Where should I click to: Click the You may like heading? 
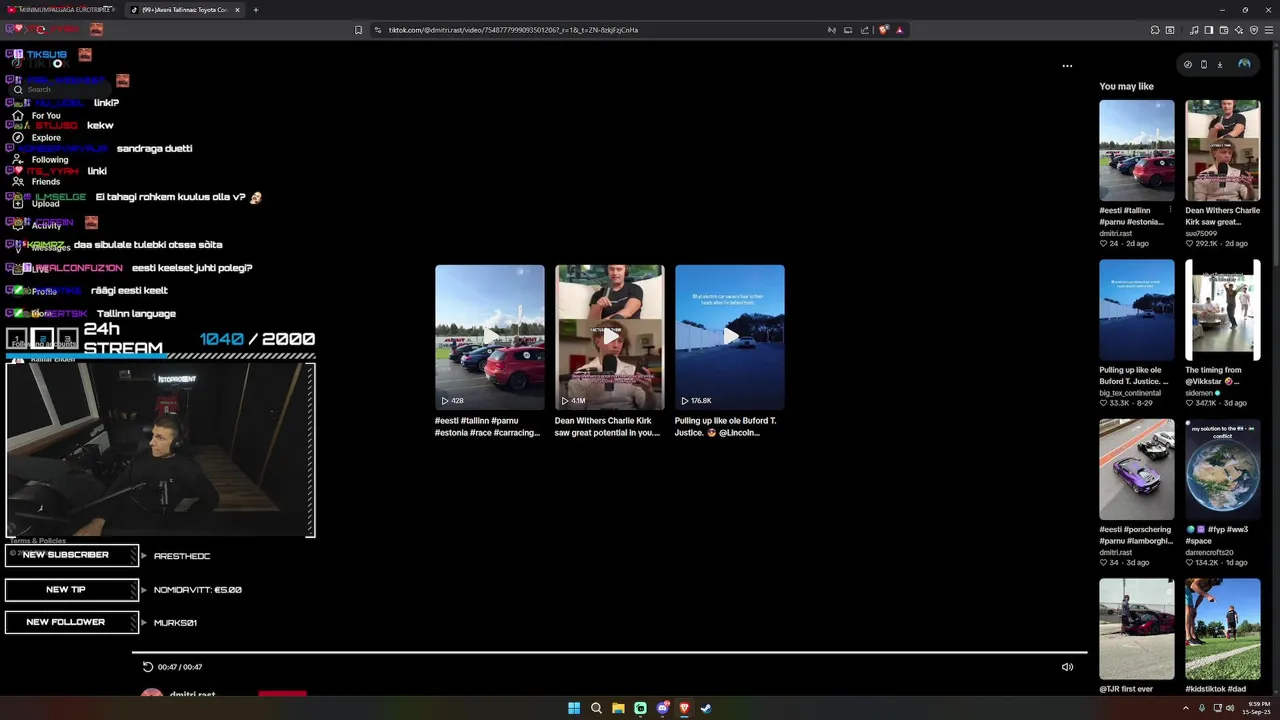(1126, 86)
